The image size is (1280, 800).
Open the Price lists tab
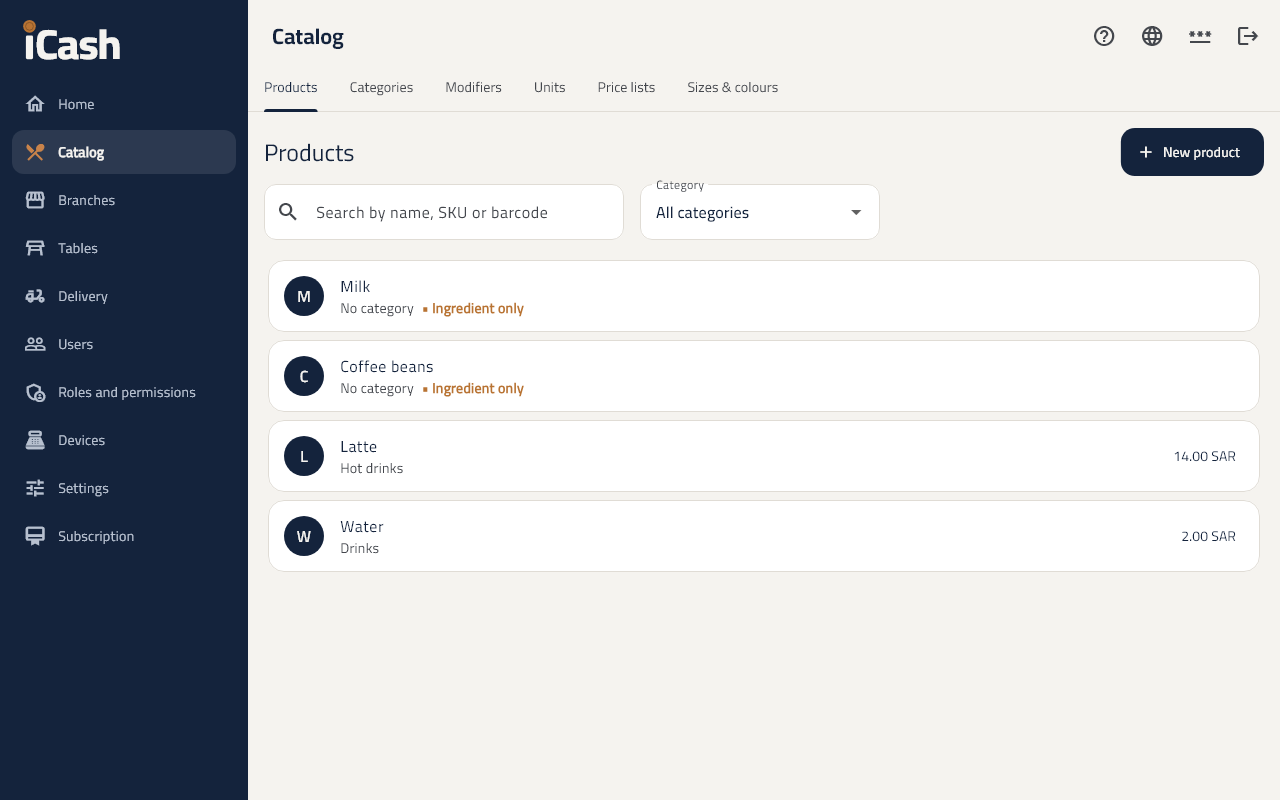(x=626, y=88)
